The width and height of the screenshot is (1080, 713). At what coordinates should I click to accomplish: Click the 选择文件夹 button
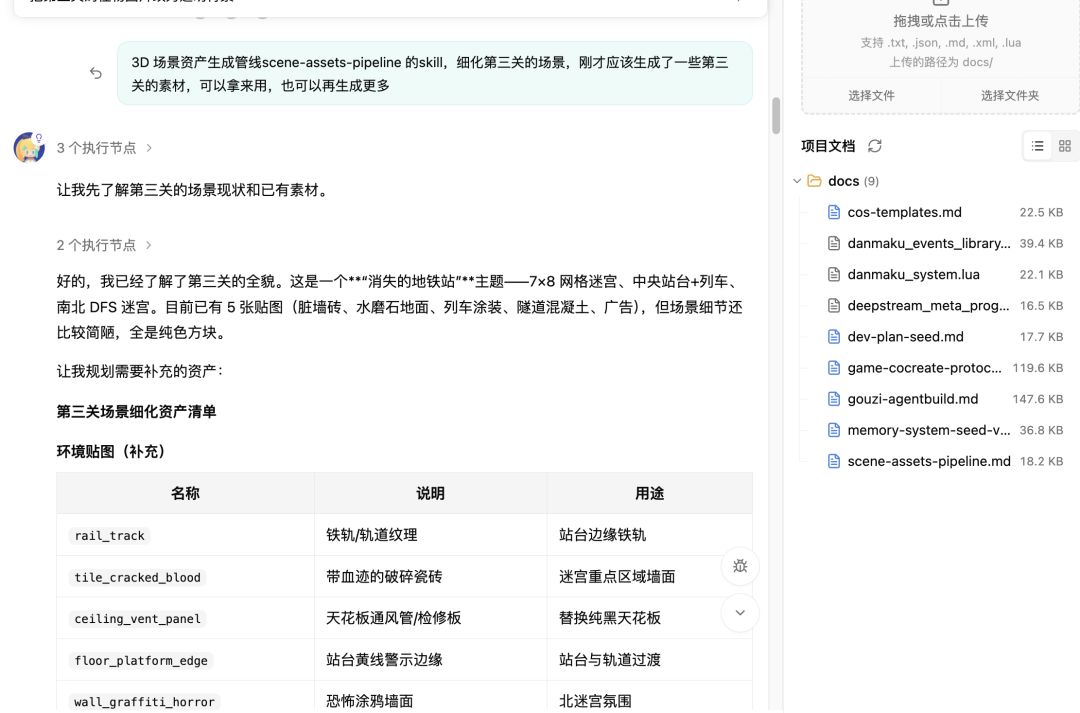point(1010,96)
